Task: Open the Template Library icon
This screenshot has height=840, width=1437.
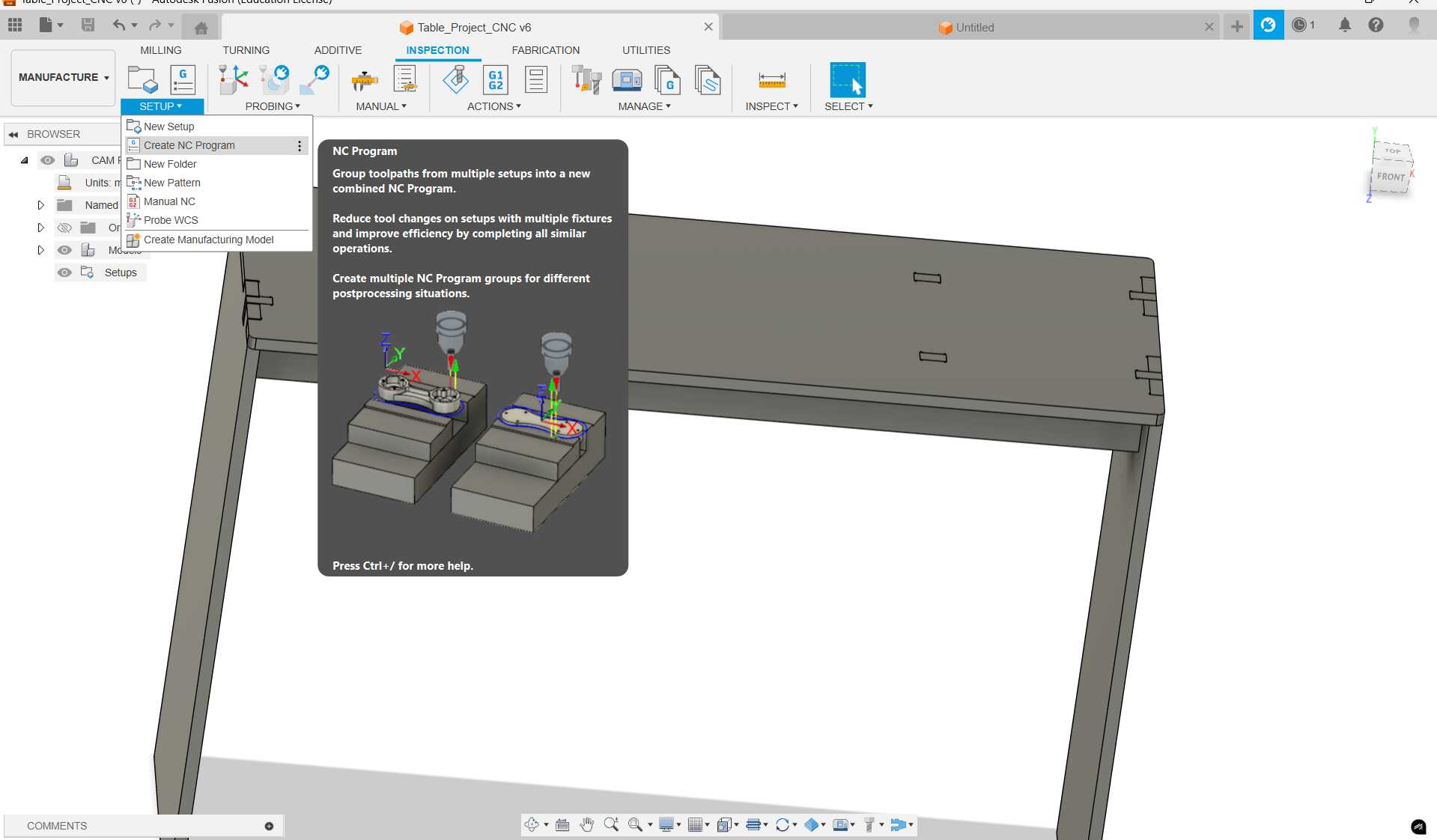Action: pos(708,79)
